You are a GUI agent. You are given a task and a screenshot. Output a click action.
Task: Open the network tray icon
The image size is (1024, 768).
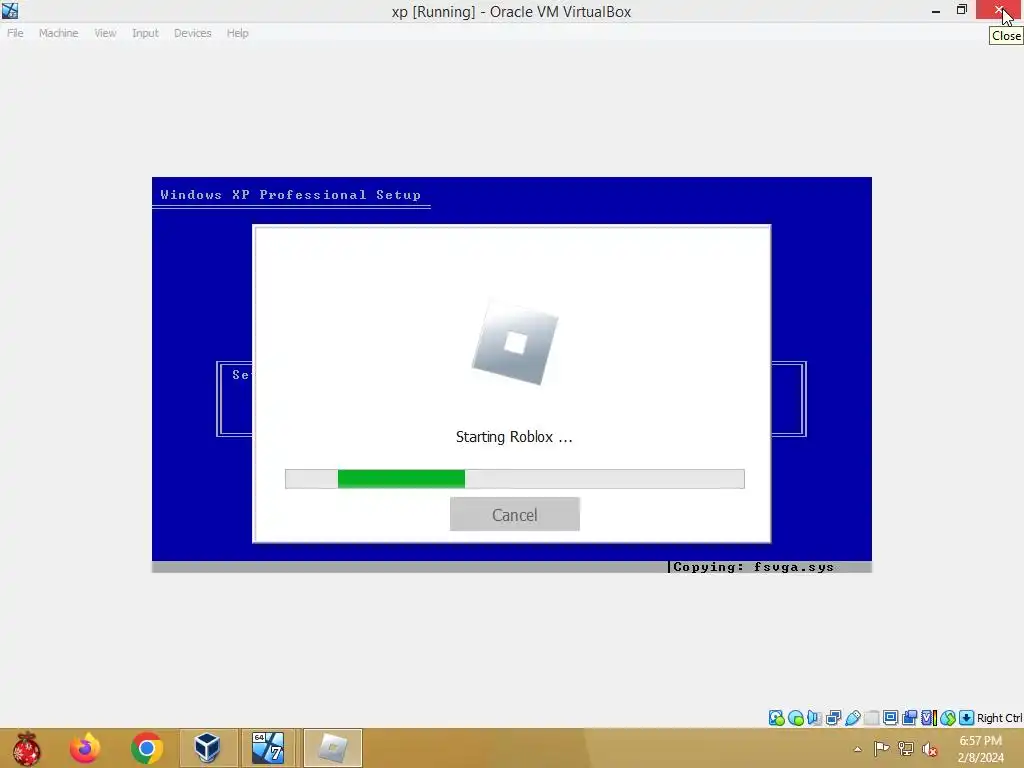[906, 749]
